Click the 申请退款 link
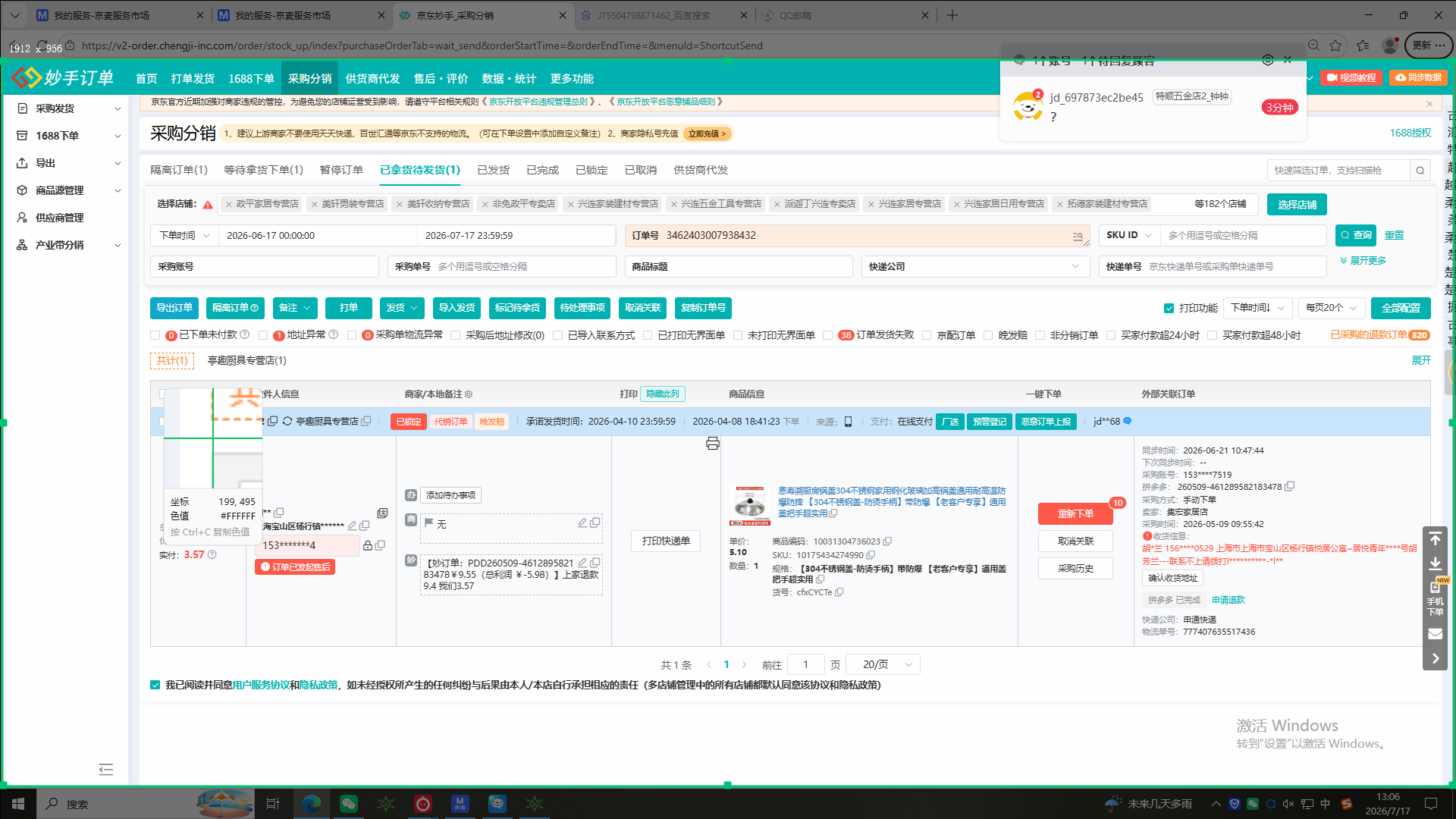 coord(1228,600)
